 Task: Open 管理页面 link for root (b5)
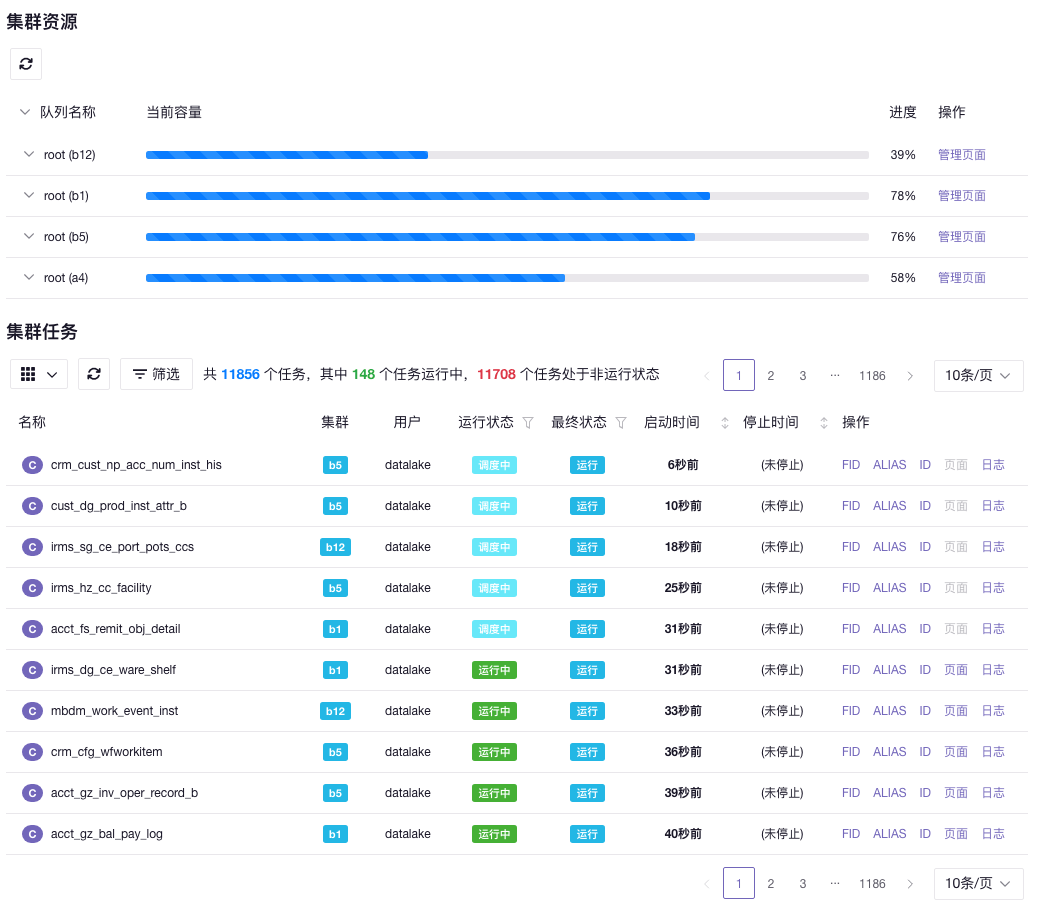pos(961,237)
